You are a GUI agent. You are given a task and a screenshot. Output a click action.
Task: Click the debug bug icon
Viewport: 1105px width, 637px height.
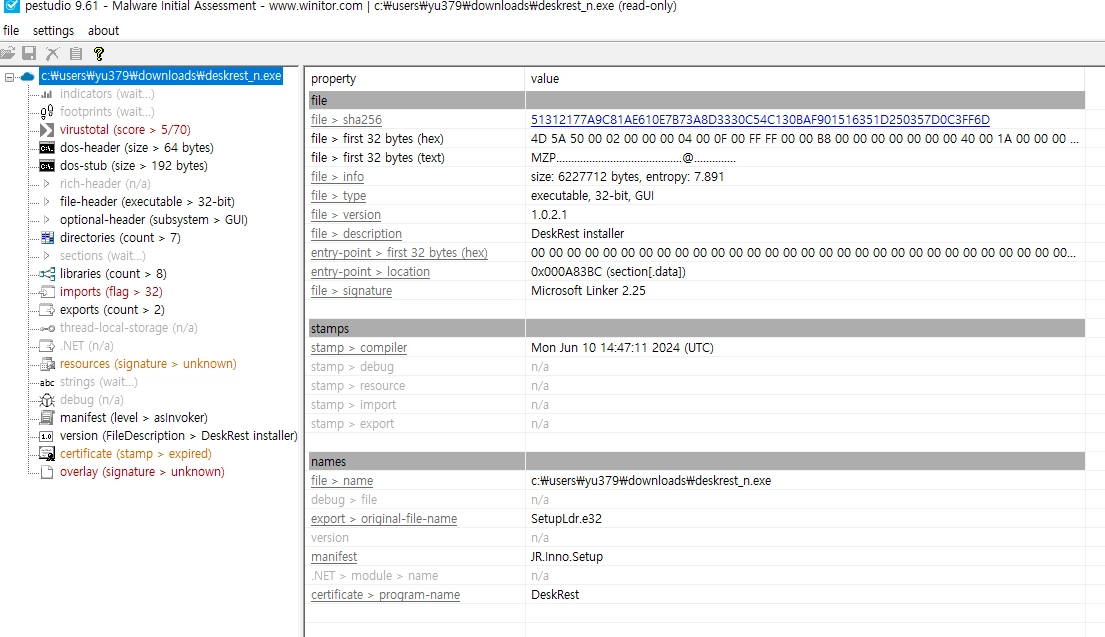coord(47,400)
